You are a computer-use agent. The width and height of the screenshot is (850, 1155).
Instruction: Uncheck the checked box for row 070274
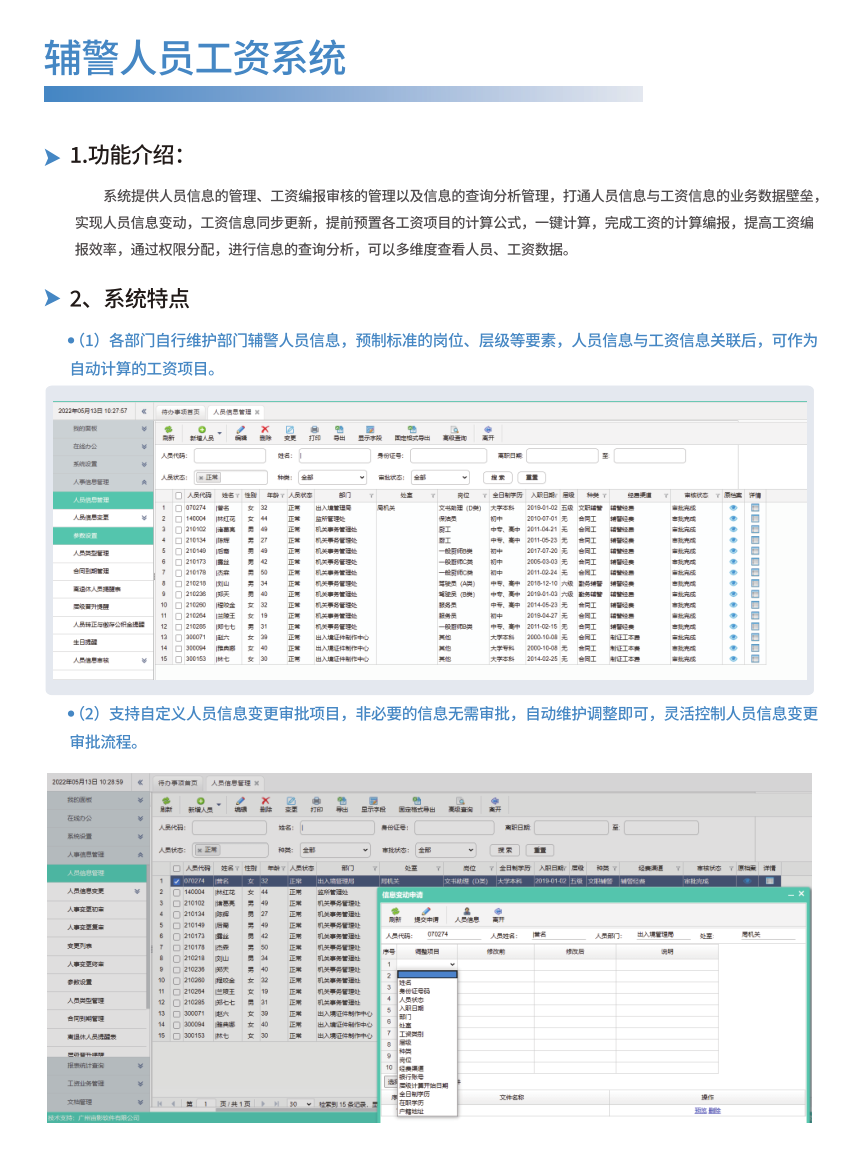(x=177, y=881)
